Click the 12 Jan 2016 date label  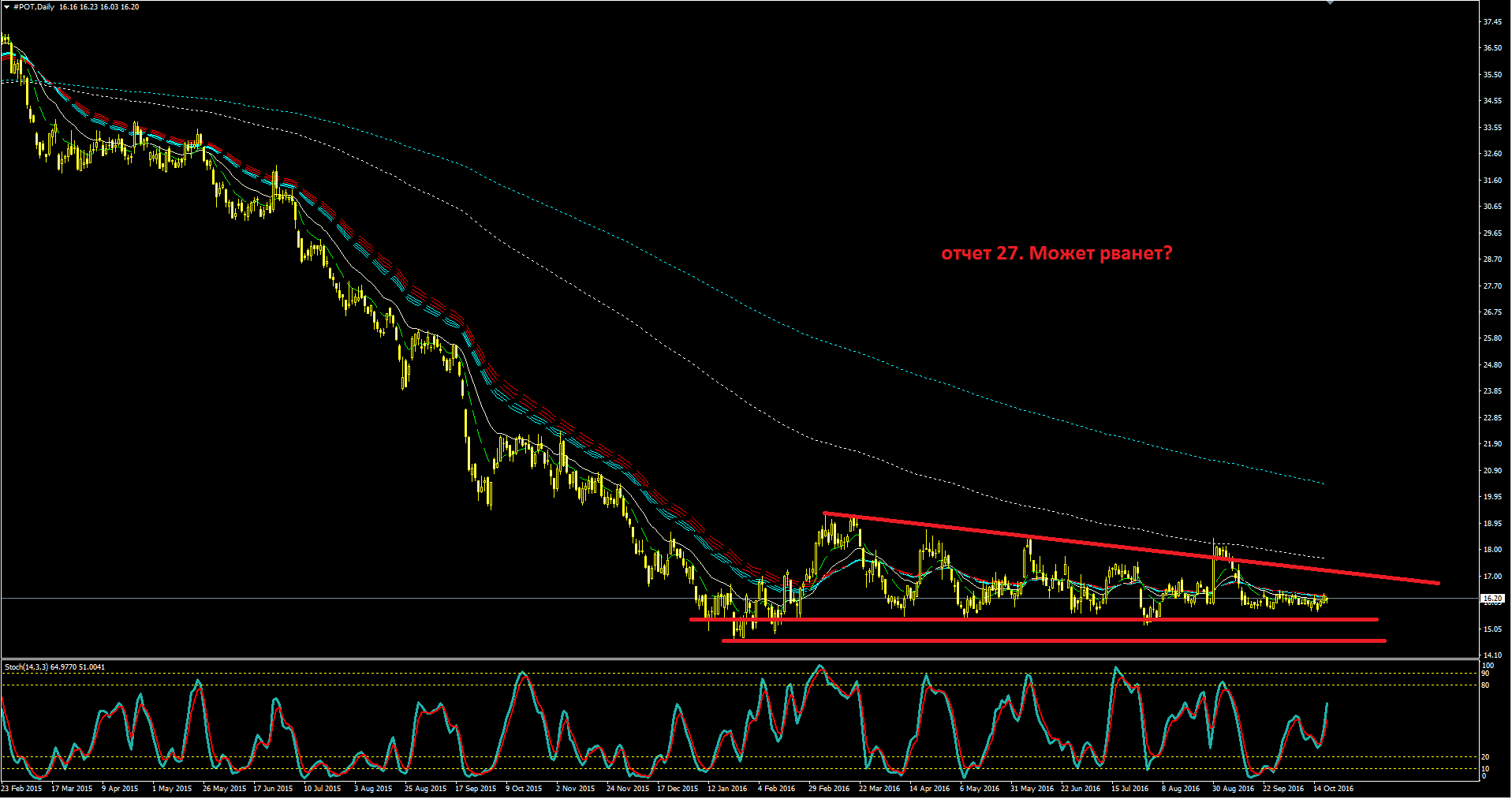tap(727, 789)
